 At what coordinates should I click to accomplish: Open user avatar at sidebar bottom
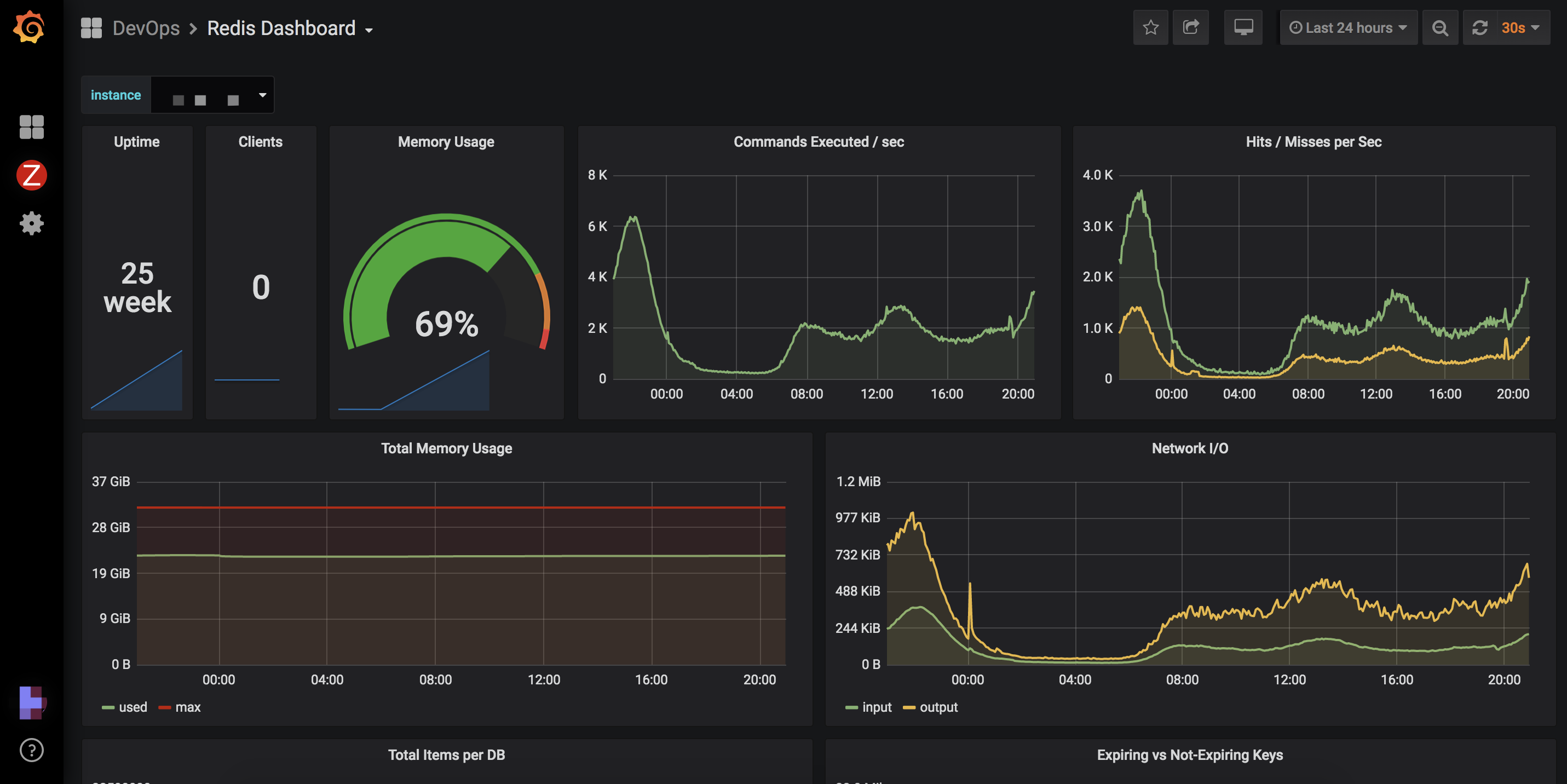click(32, 702)
